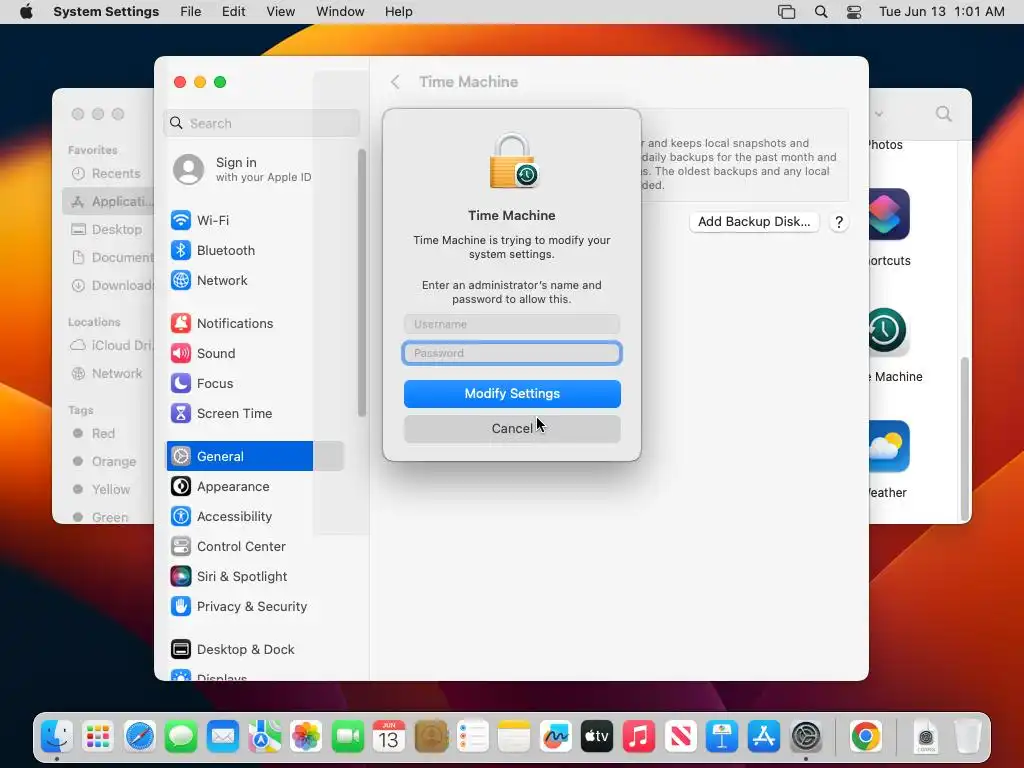The height and width of the screenshot is (768, 1024).
Task: Launch Safari from the Dock
Action: click(140, 737)
